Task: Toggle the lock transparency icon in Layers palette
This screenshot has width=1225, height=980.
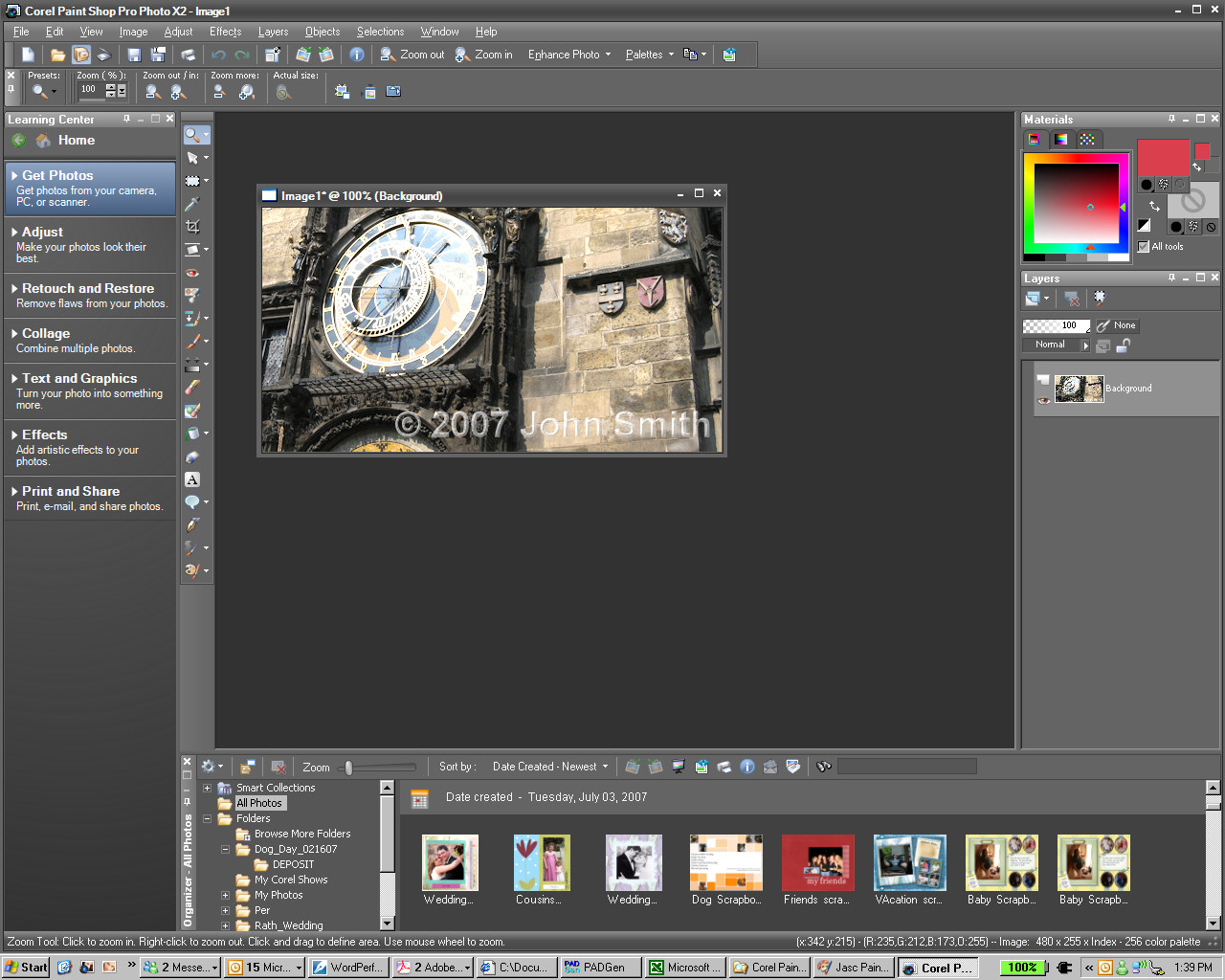Action: tap(1122, 345)
